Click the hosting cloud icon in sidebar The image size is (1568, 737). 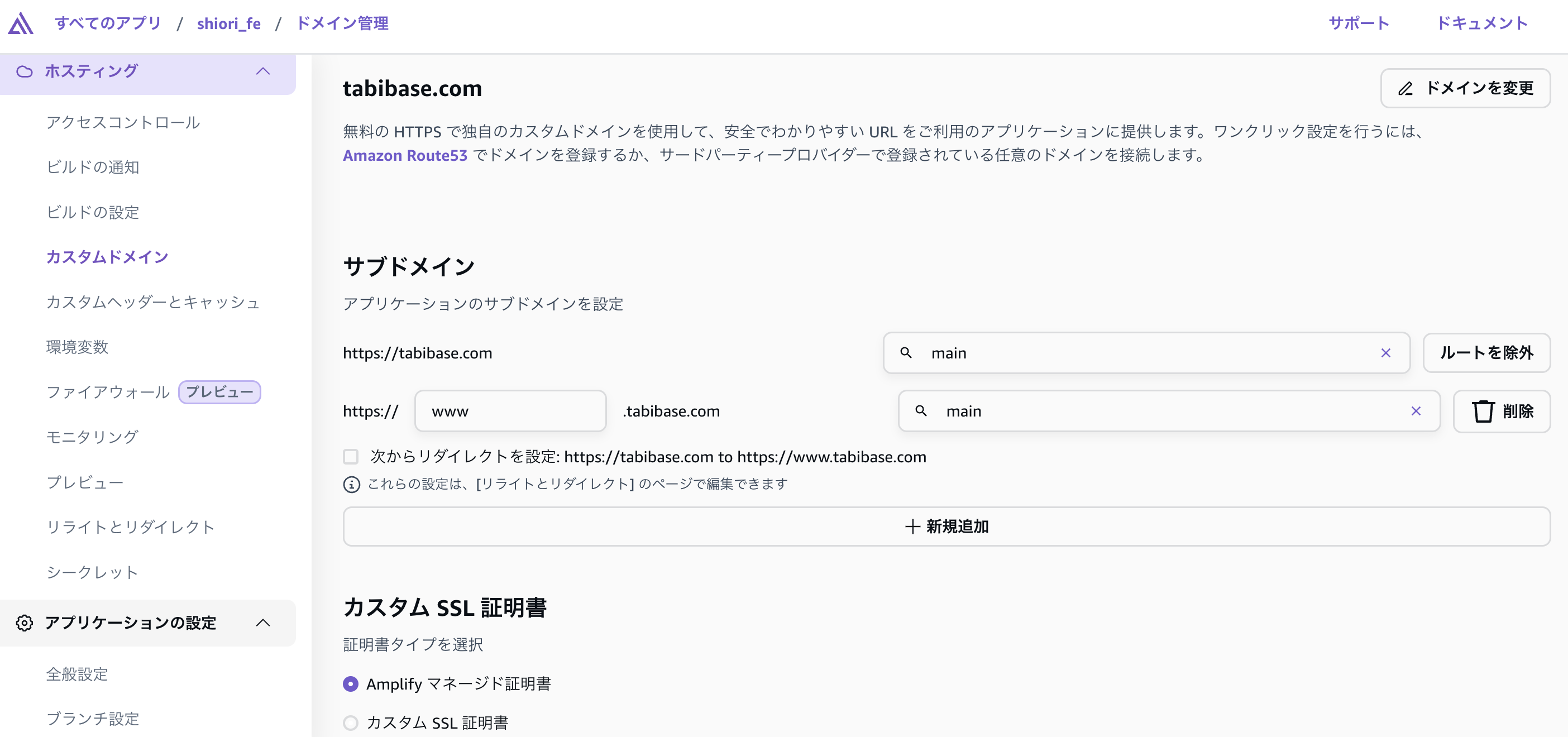[x=25, y=72]
